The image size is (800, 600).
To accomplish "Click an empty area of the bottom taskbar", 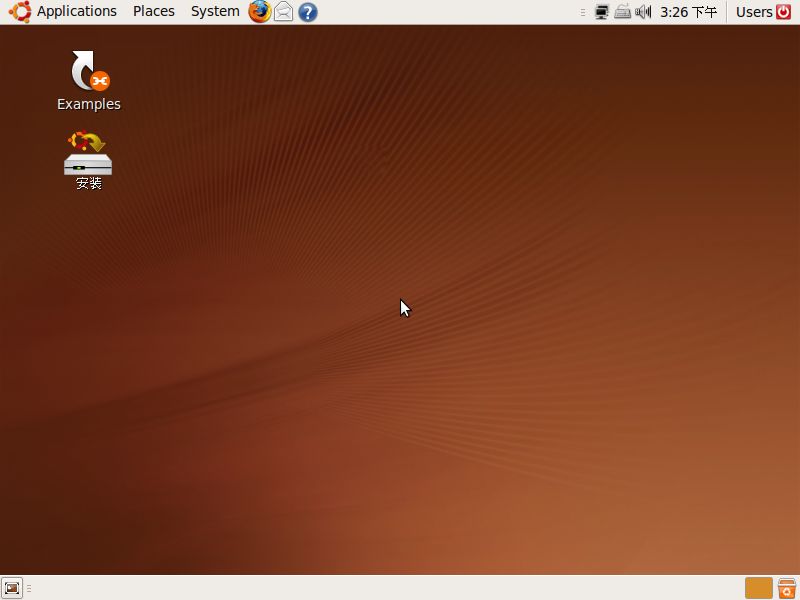I will pyautogui.click(x=400, y=588).
